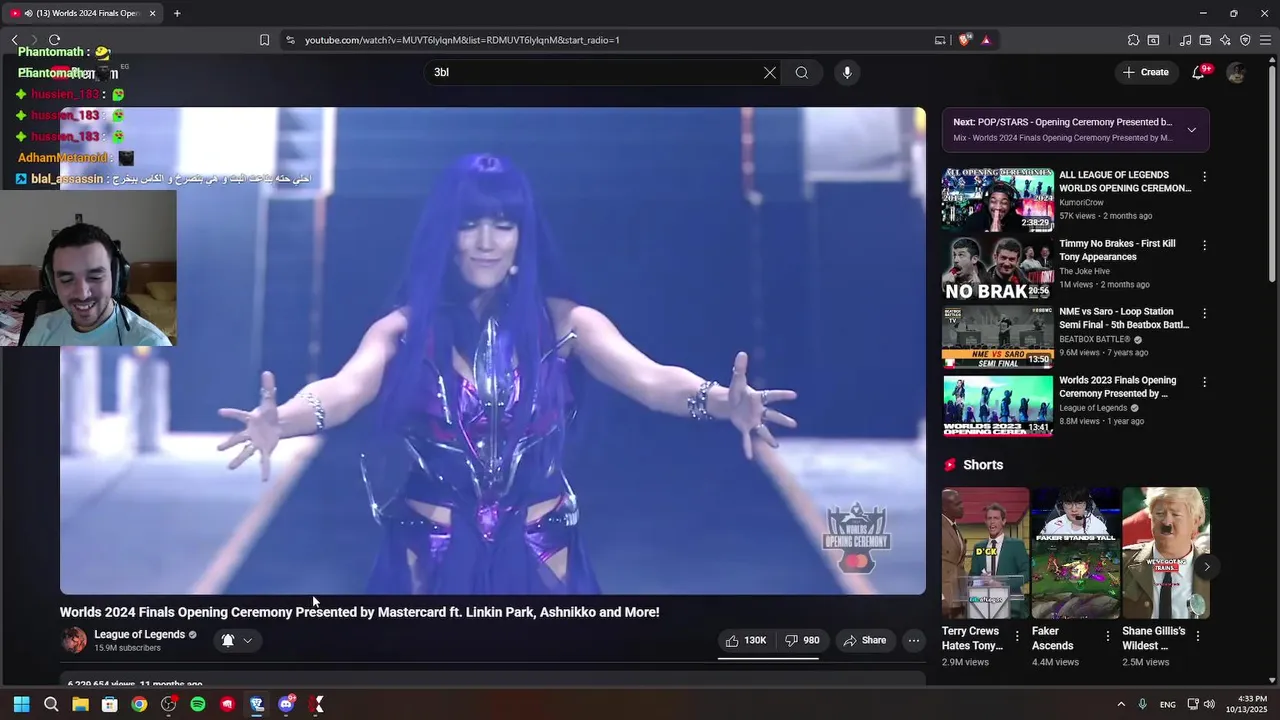Expand the subscription options chevron
This screenshot has height=720, width=1280.
tap(247, 640)
